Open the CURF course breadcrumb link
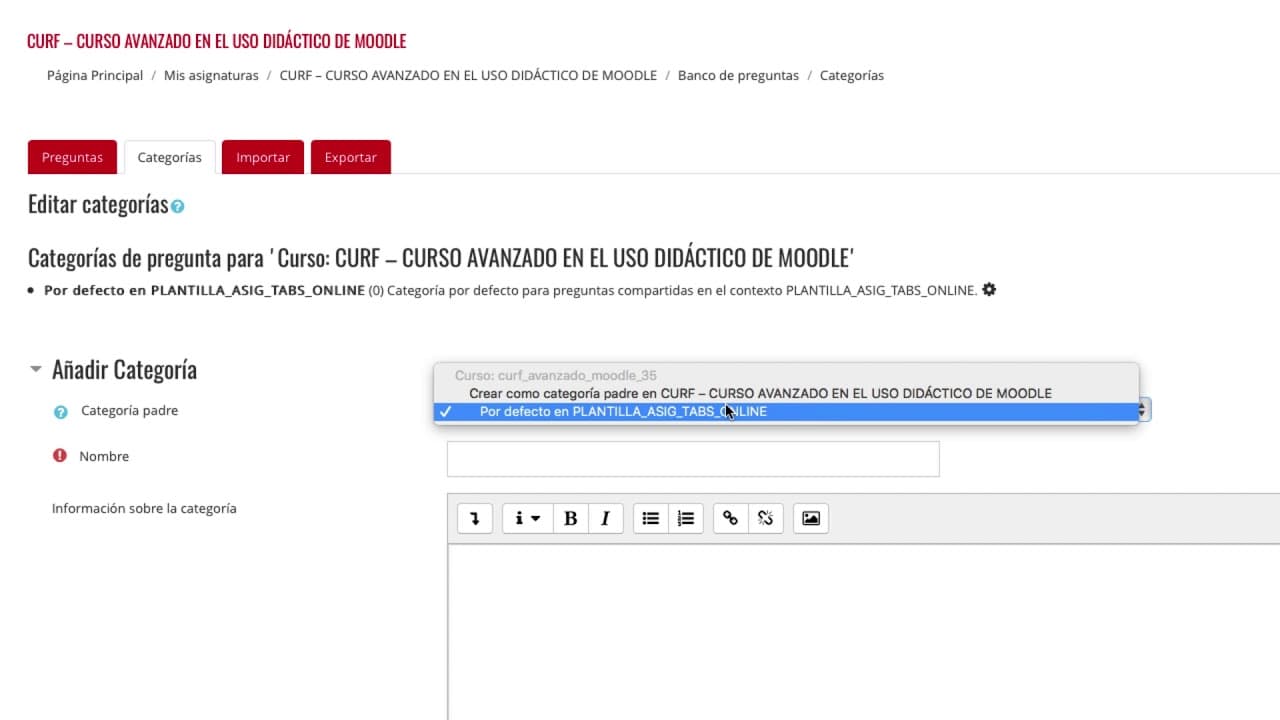1280x720 pixels. pos(468,75)
